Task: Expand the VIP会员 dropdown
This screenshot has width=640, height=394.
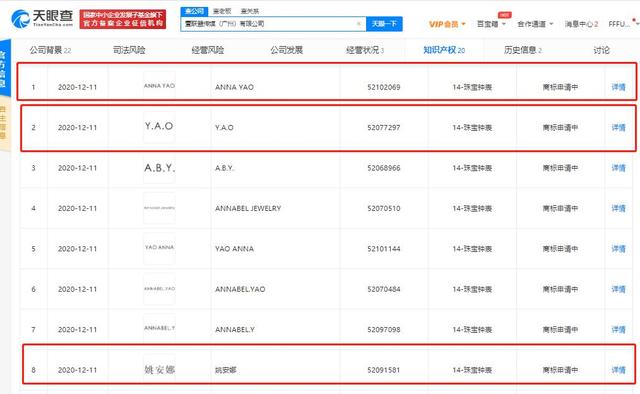Action: point(447,24)
